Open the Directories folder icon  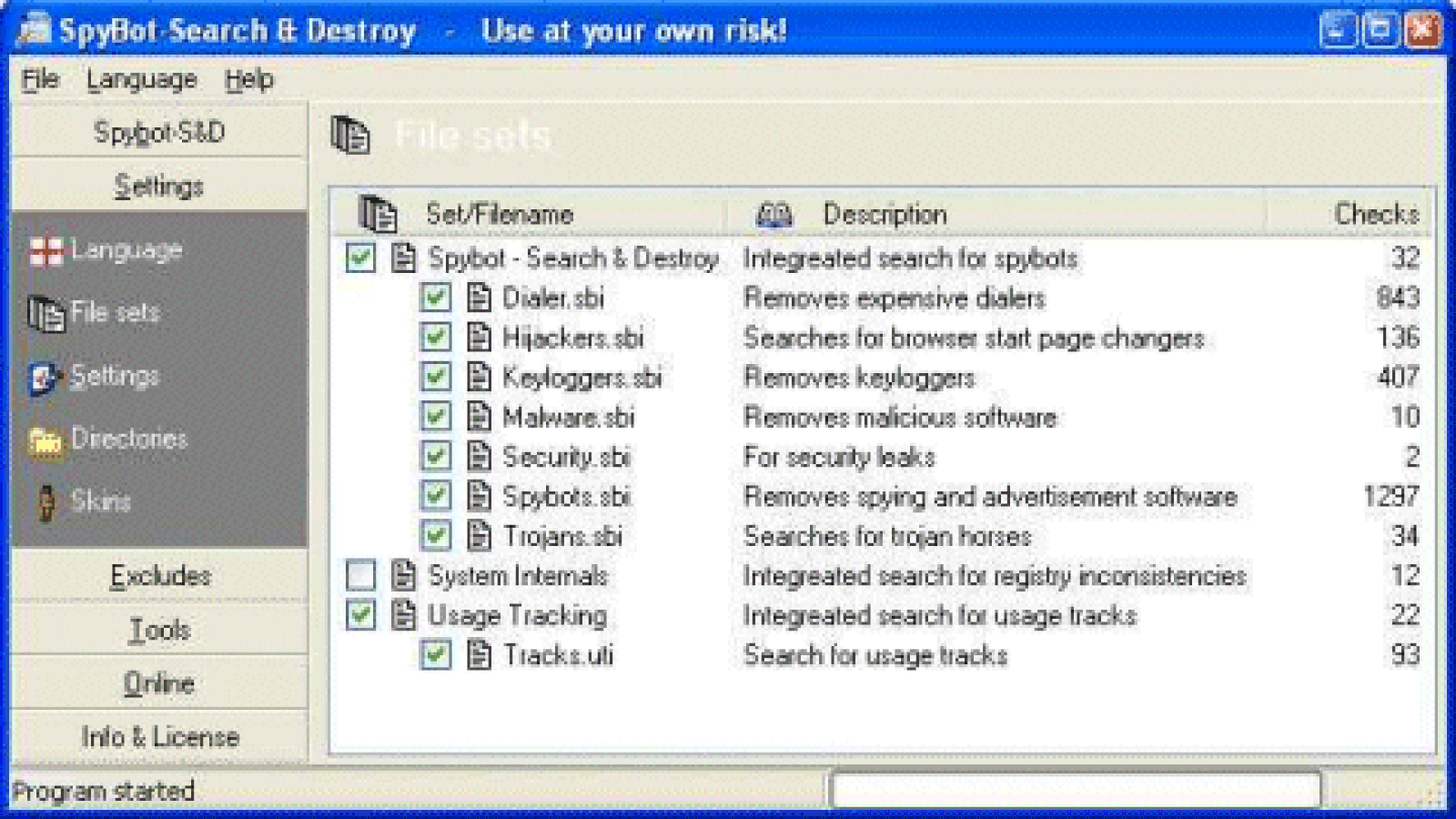(45, 440)
